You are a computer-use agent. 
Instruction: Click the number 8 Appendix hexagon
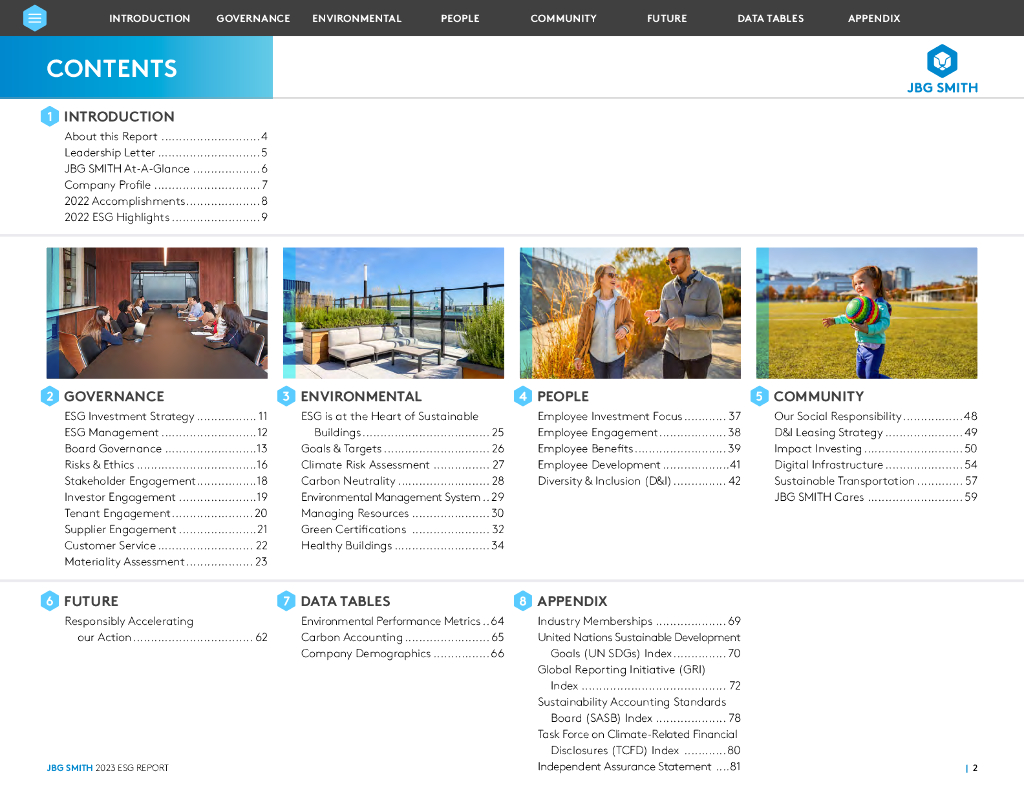pos(522,601)
